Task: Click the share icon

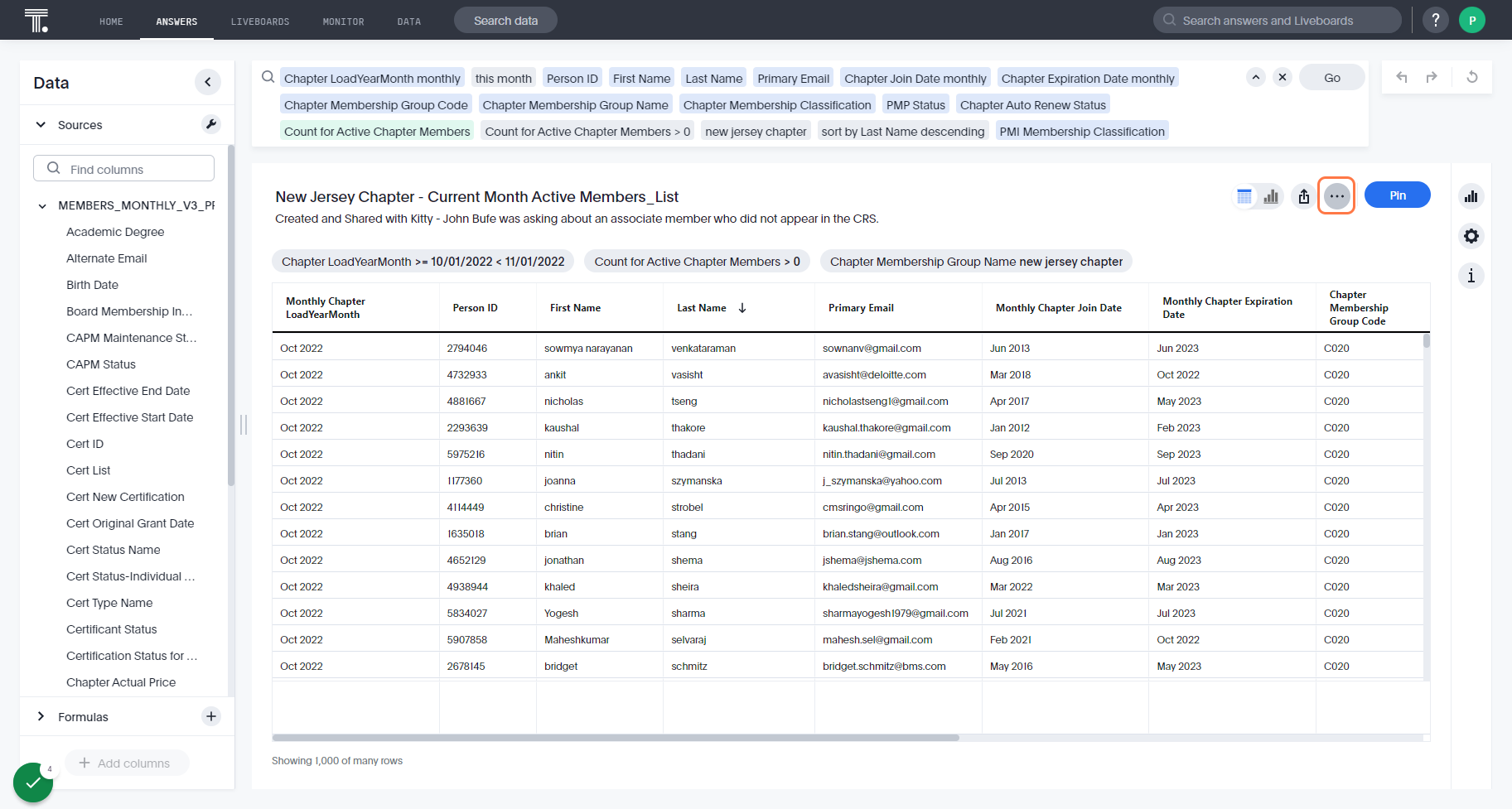Action: (1304, 196)
